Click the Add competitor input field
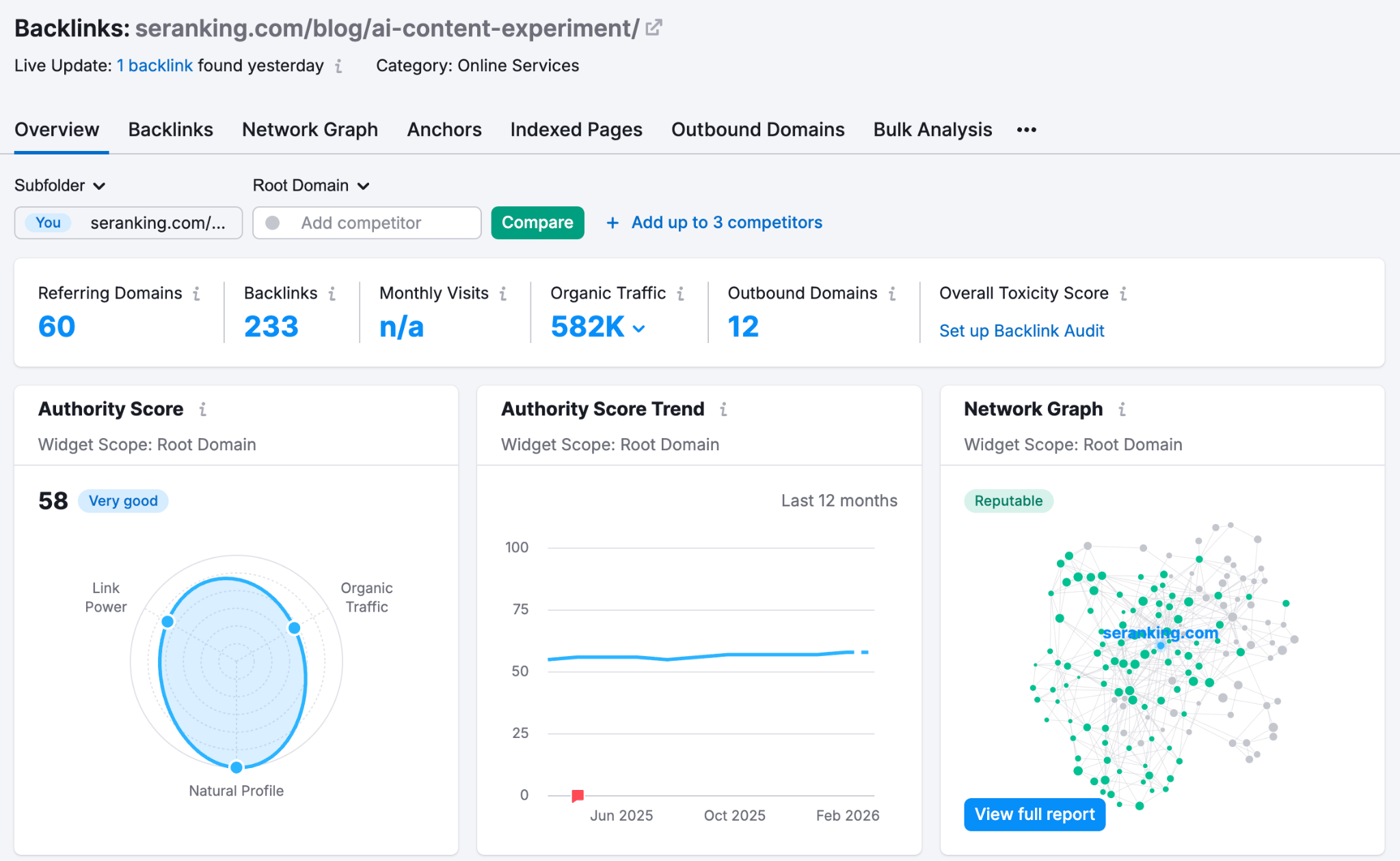Screen dimensions: 1400x861 367,223
